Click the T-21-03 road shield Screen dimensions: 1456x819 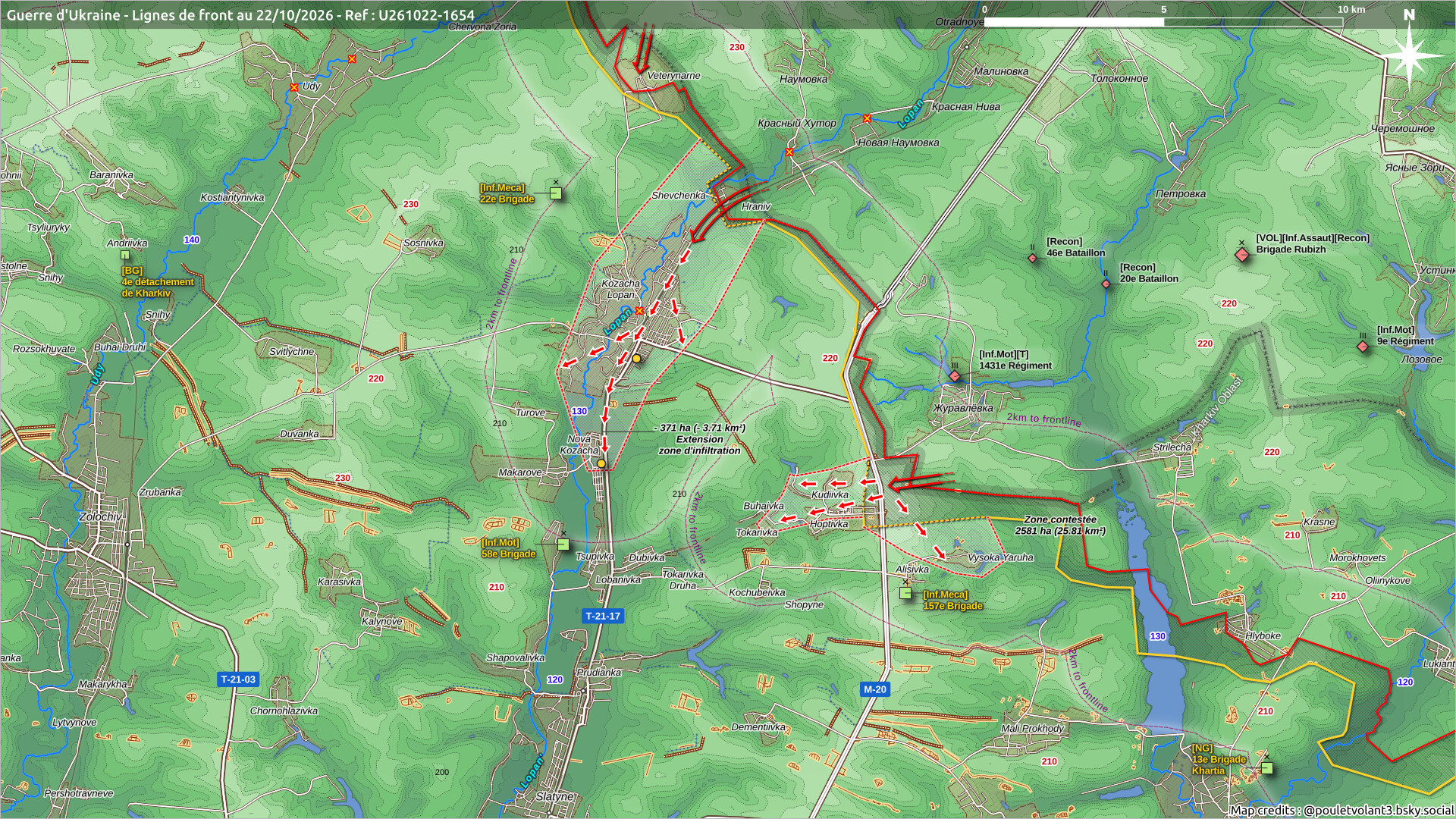238,679
